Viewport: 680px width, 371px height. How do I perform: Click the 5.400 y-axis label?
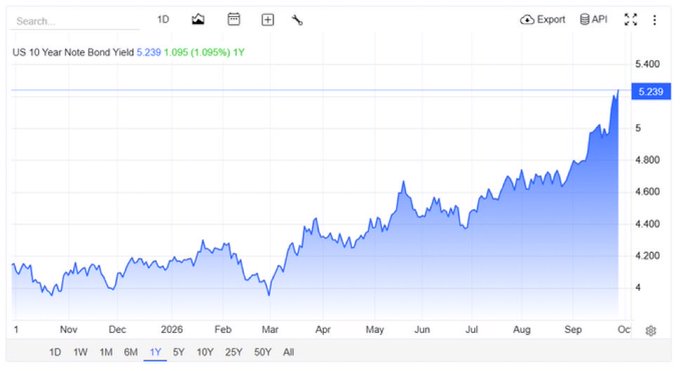click(x=647, y=64)
